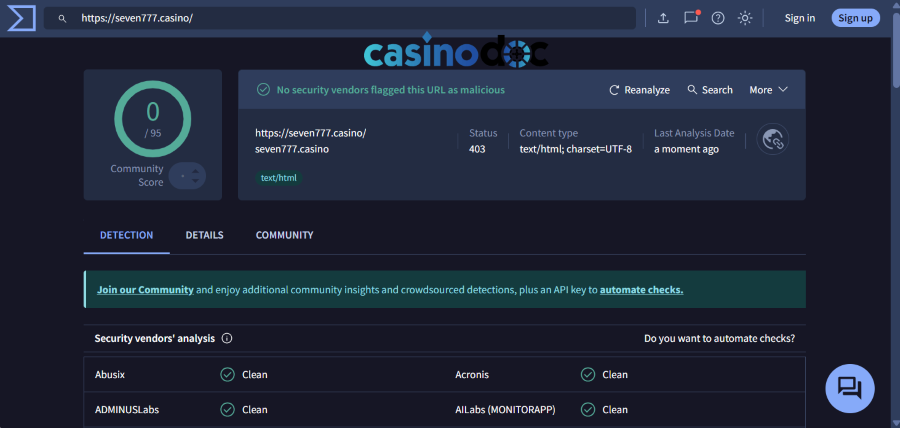Click the Status value 403
Image resolution: width=900 pixels, height=428 pixels.
(x=477, y=149)
